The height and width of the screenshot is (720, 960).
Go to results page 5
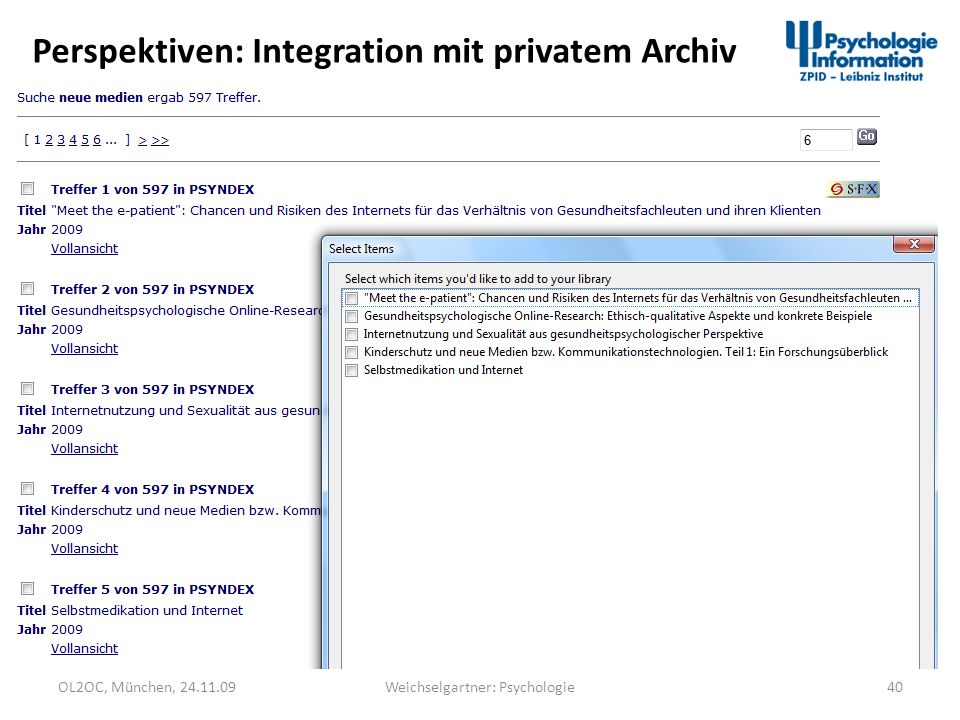(x=85, y=140)
